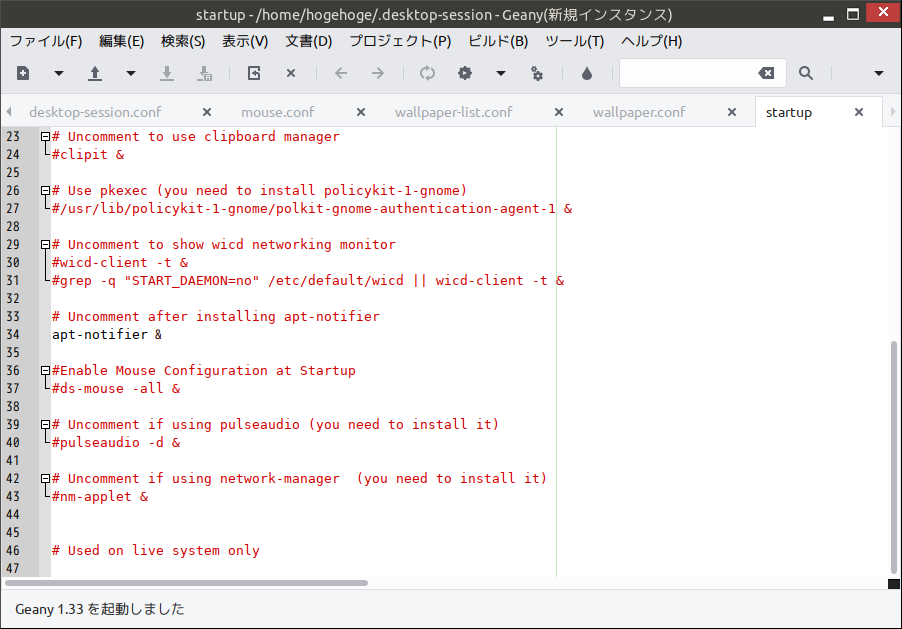Close the startup tab
Screen dimensions: 902x629
859,112
